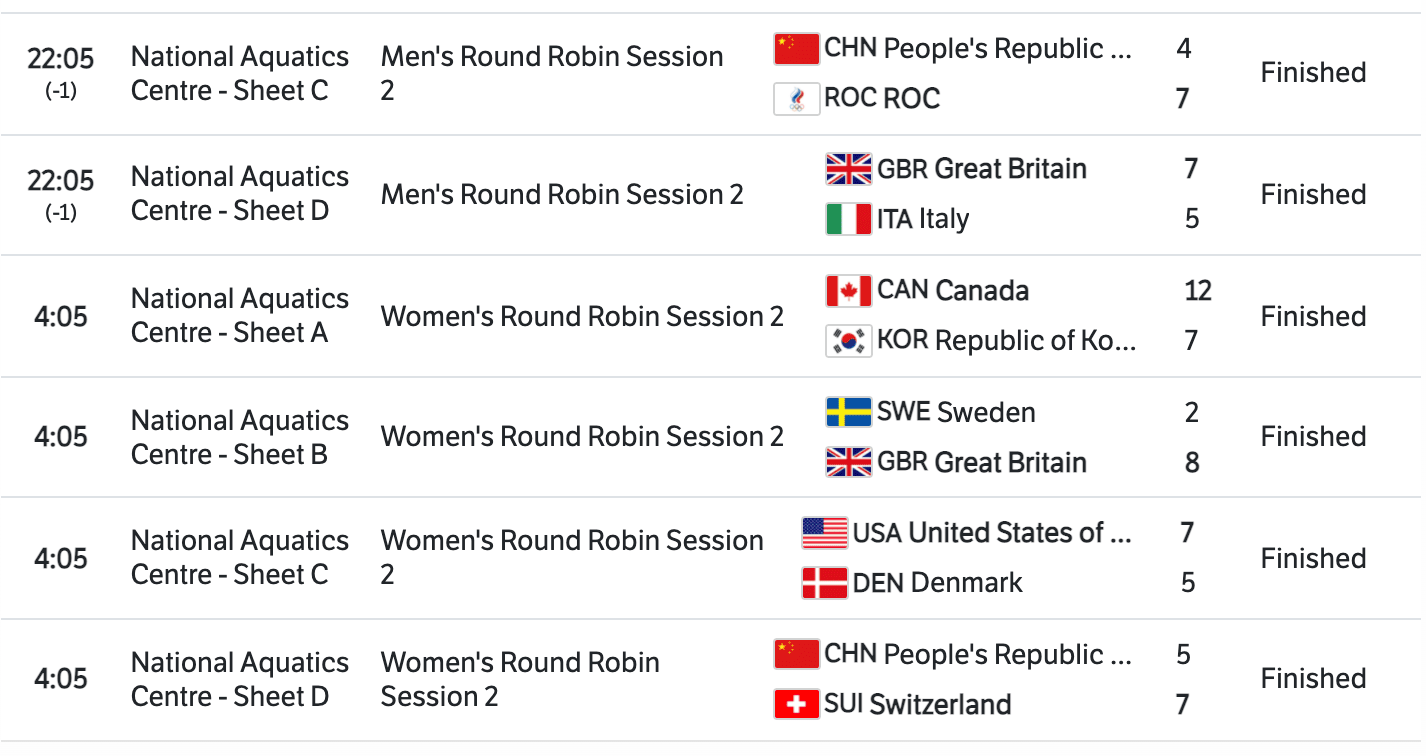1426x756 pixels.
Task: Click Canada's score of 12
Action: click(1197, 291)
